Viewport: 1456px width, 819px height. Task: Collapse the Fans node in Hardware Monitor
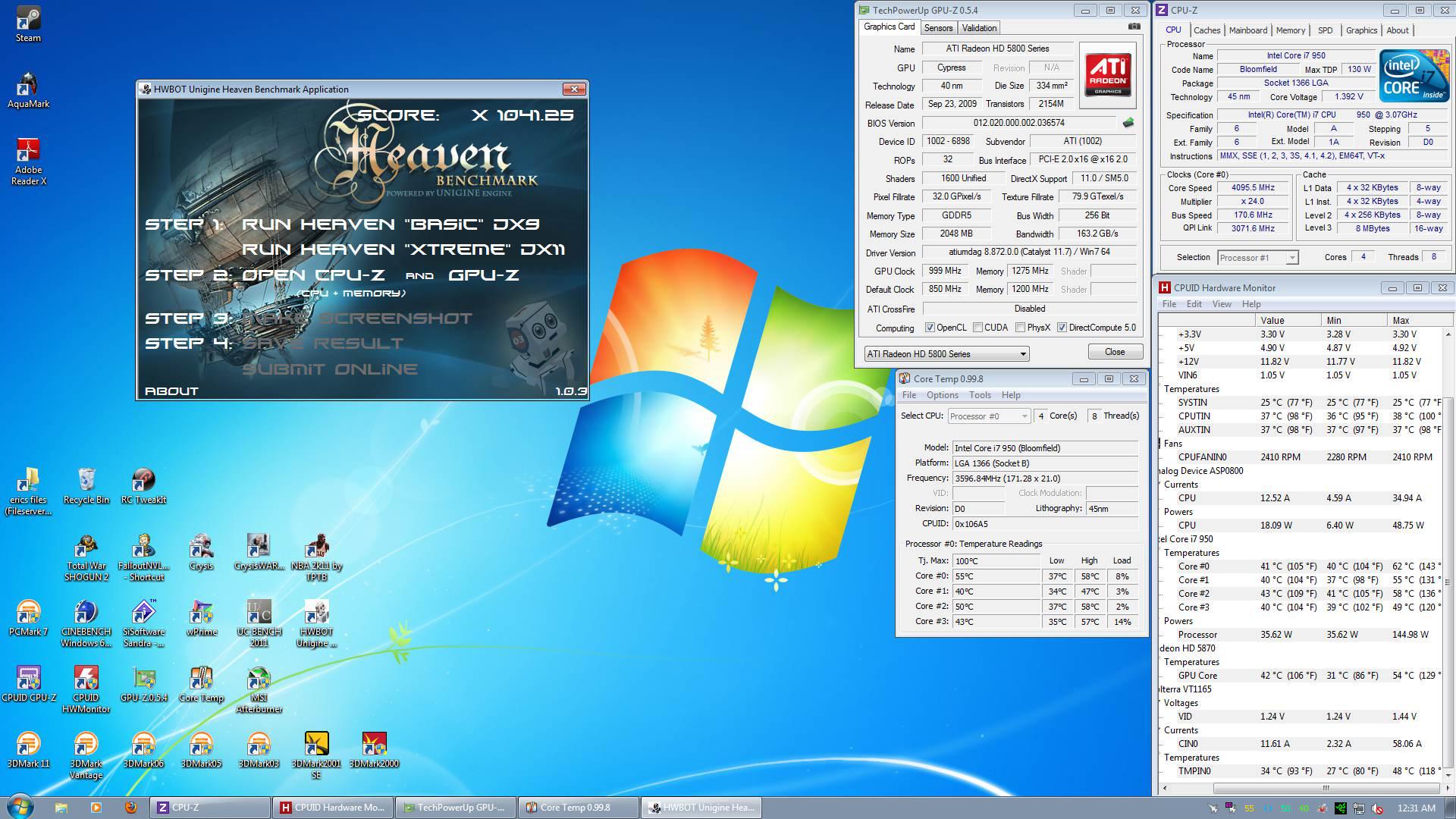(1161, 444)
